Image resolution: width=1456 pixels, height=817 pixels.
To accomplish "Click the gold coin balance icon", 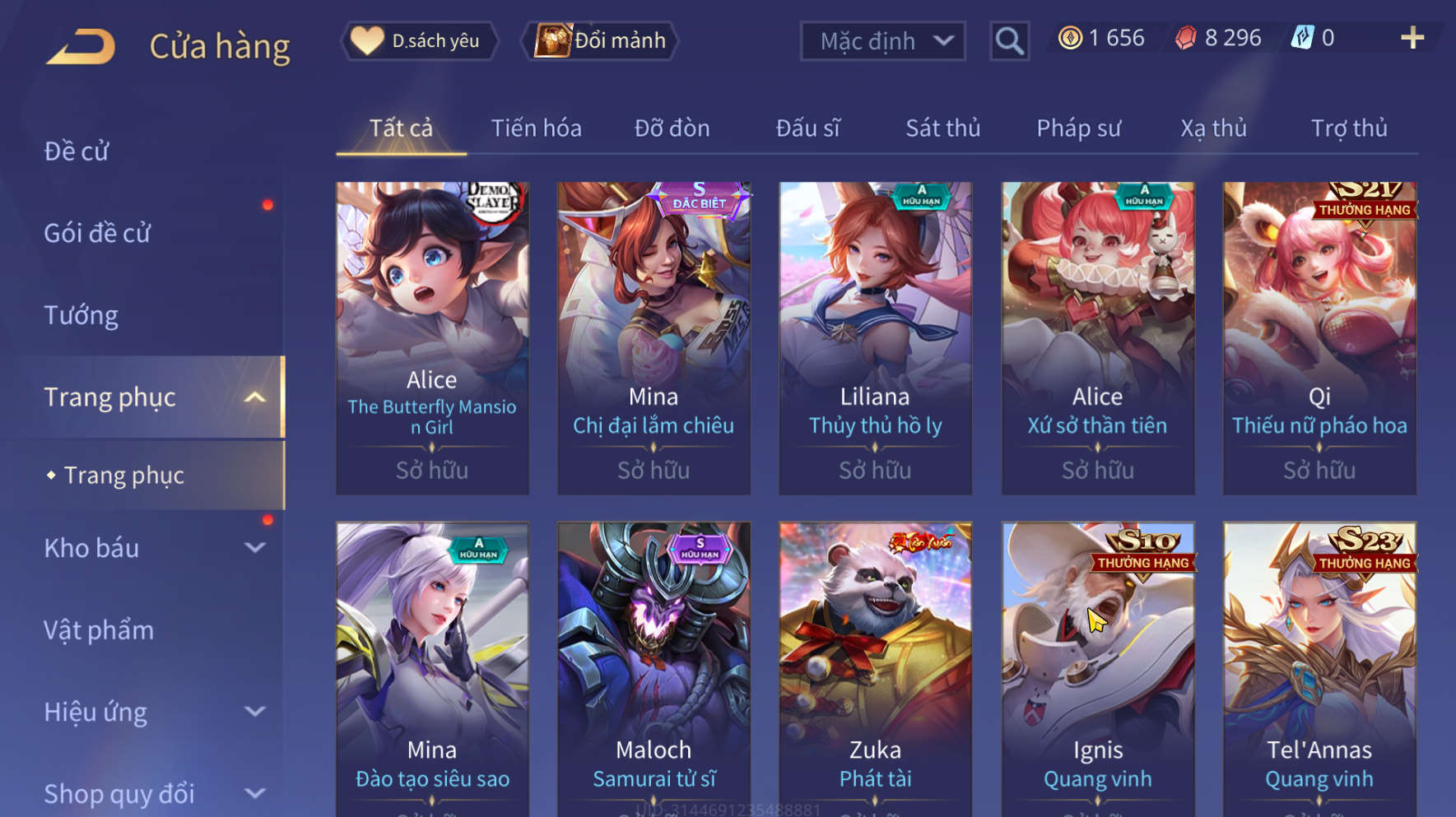I will tap(1070, 38).
